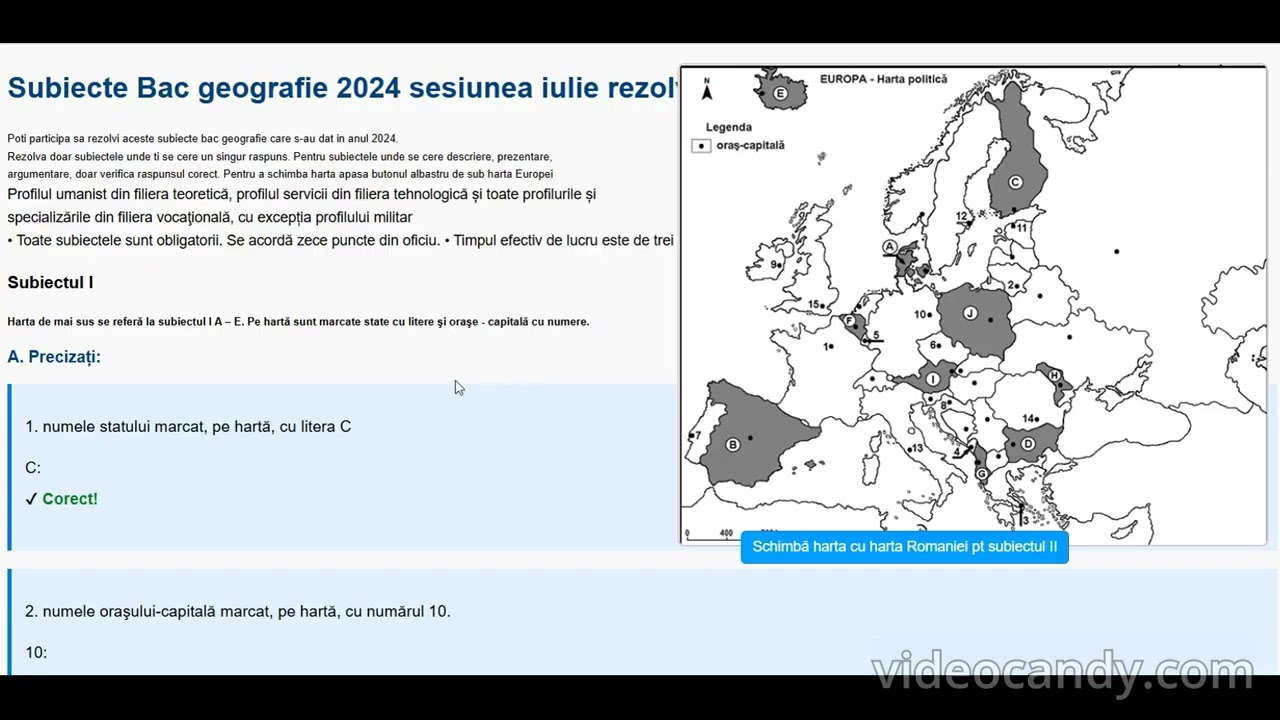Screen dimensions: 1280x720
Task: Select the 'Subiectul I' heading
Action: click(x=50, y=283)
